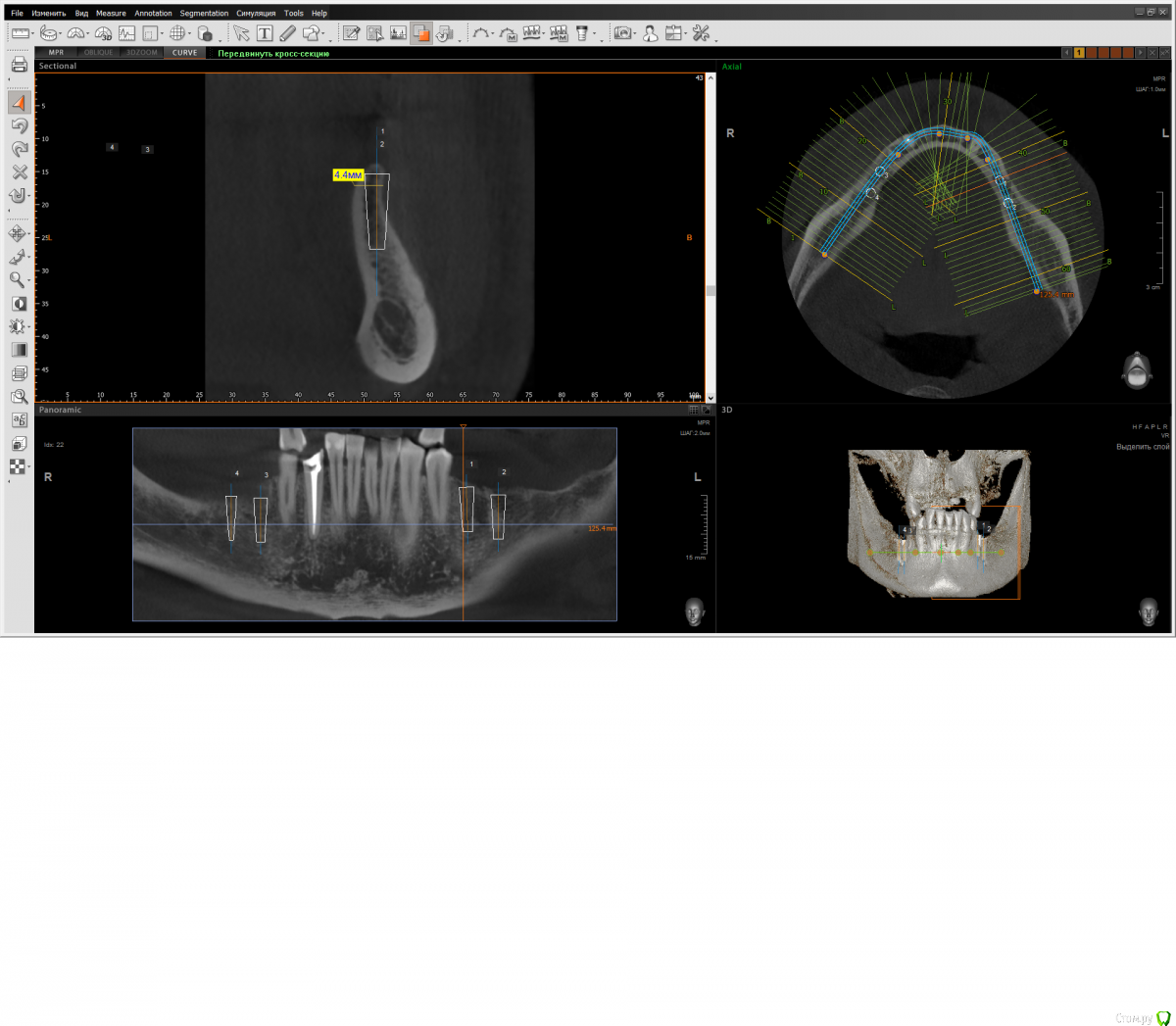Image resolution: width=1176 pixels, height=1026 pixels.
Task: Expand the checkerboard tool dropdown arrow
Action: [30, 469]
